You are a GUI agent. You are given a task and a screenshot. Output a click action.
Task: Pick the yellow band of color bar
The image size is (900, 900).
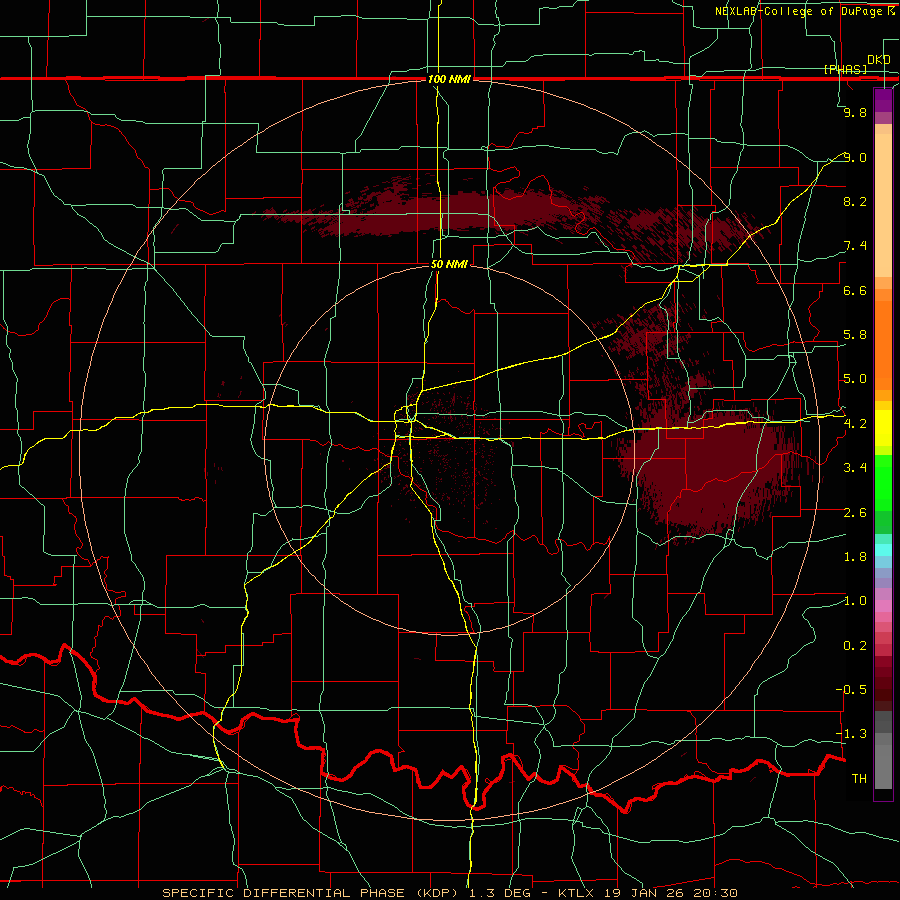[x=883, y=428]
